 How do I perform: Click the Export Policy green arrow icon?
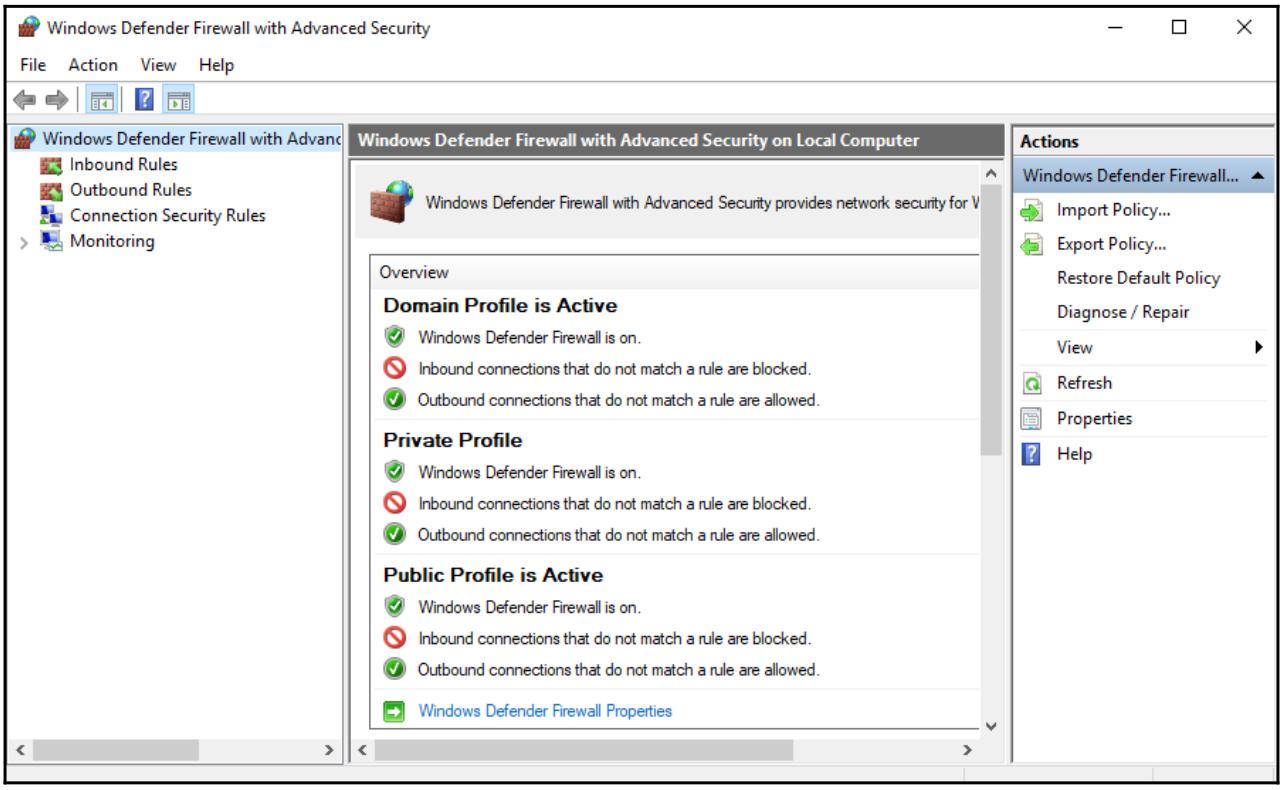point(1031,244)
